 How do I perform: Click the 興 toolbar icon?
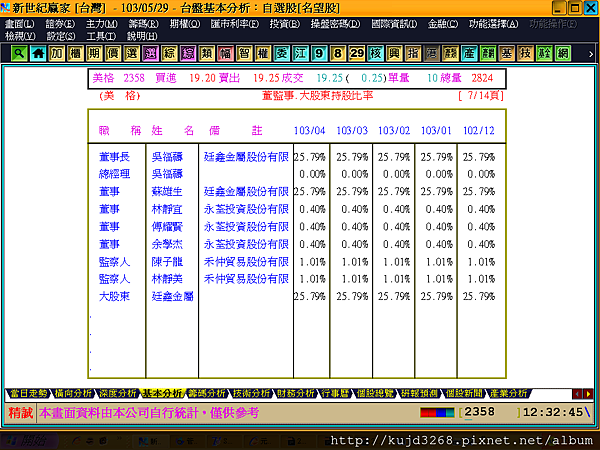394,53
